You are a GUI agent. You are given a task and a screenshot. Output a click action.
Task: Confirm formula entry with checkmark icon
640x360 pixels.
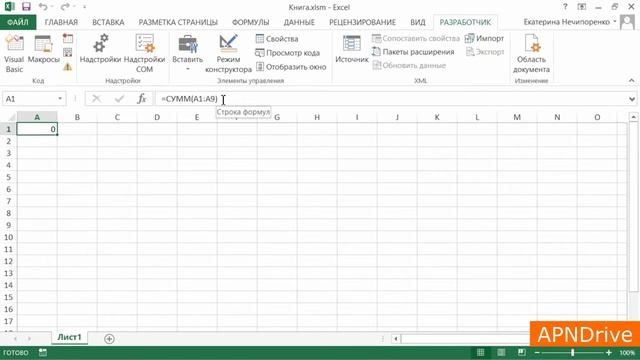click(x=119, y=99)
